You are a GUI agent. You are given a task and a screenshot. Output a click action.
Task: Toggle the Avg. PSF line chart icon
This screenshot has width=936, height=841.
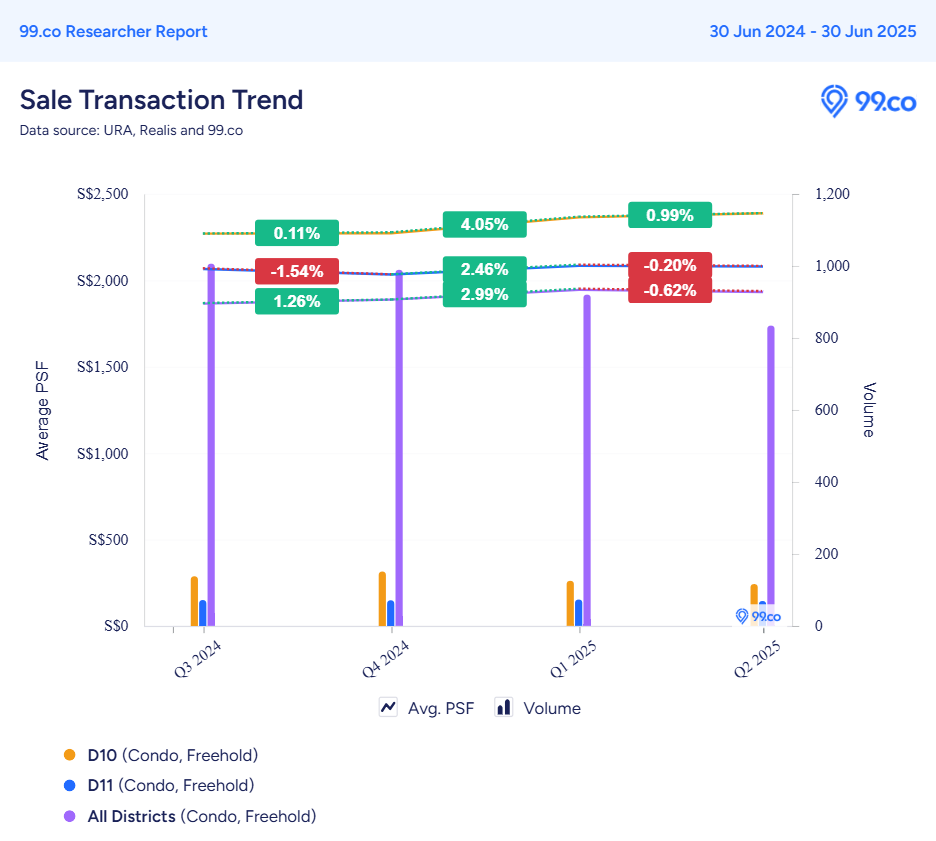[x=388, y=707]
